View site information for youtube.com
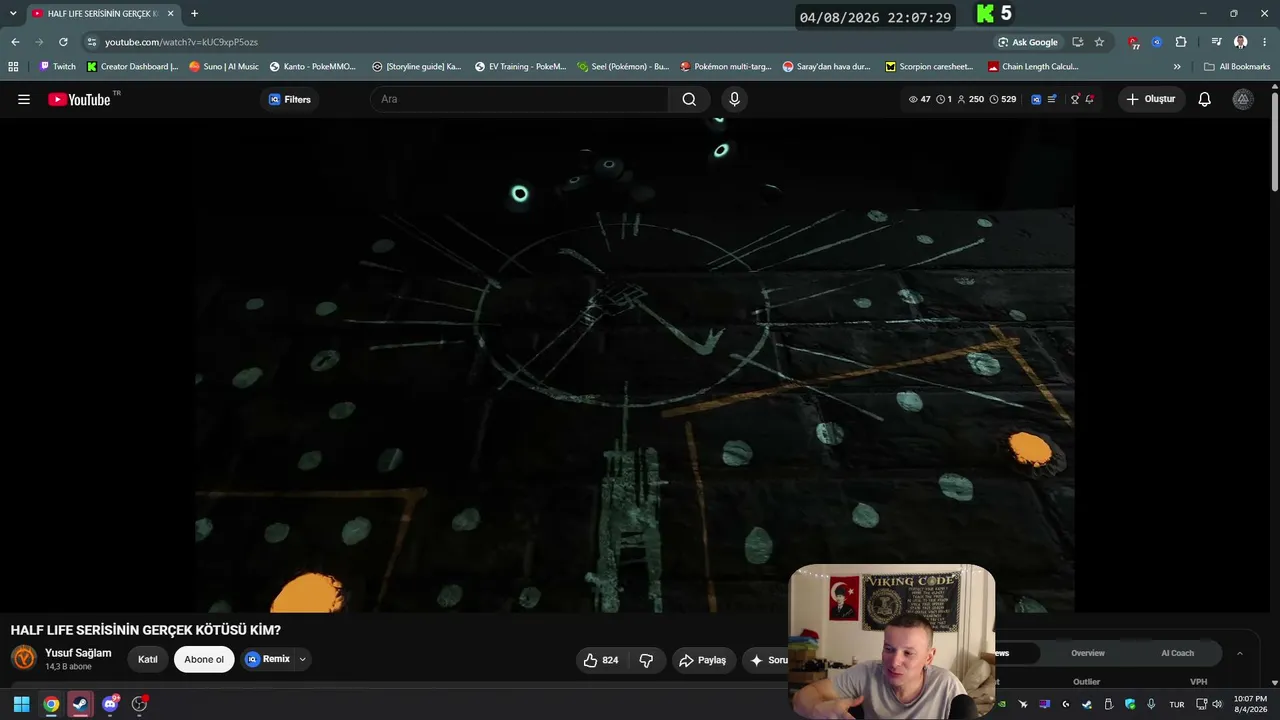The height and width of the screenshot is (720, 1280). (91, 42)
